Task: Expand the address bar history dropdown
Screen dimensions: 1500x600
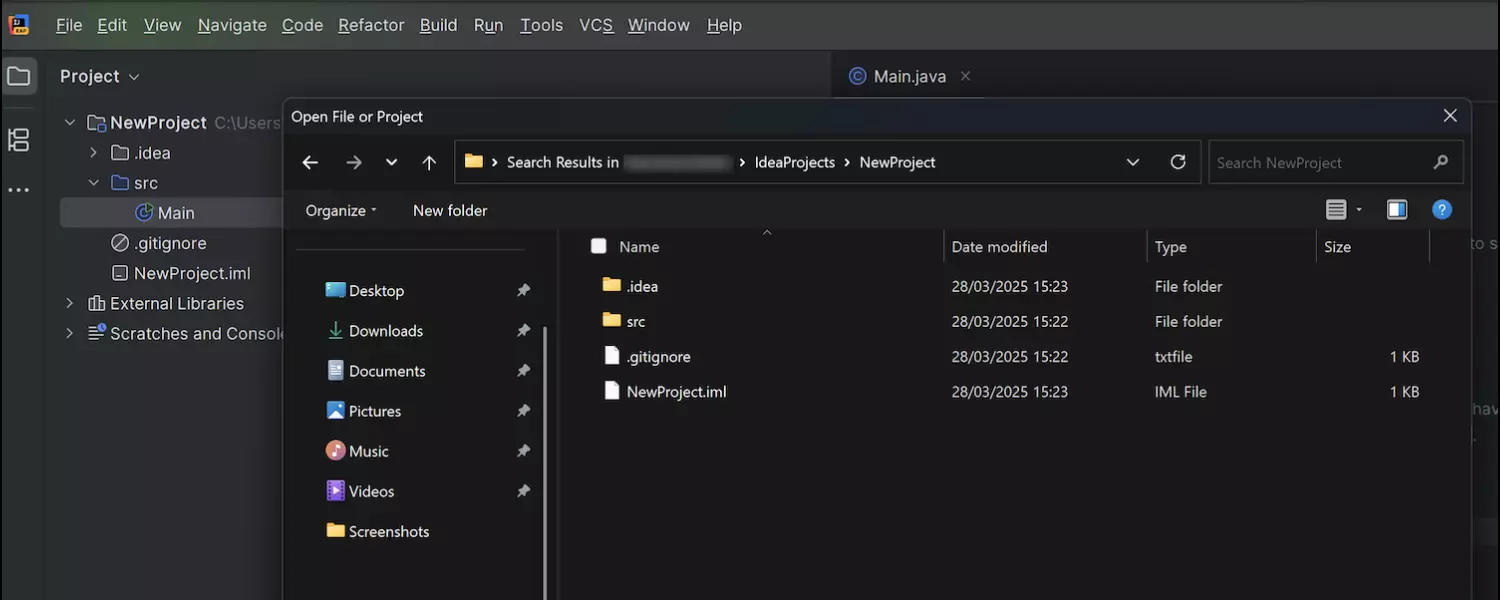Action: [x=1133, y=162]
